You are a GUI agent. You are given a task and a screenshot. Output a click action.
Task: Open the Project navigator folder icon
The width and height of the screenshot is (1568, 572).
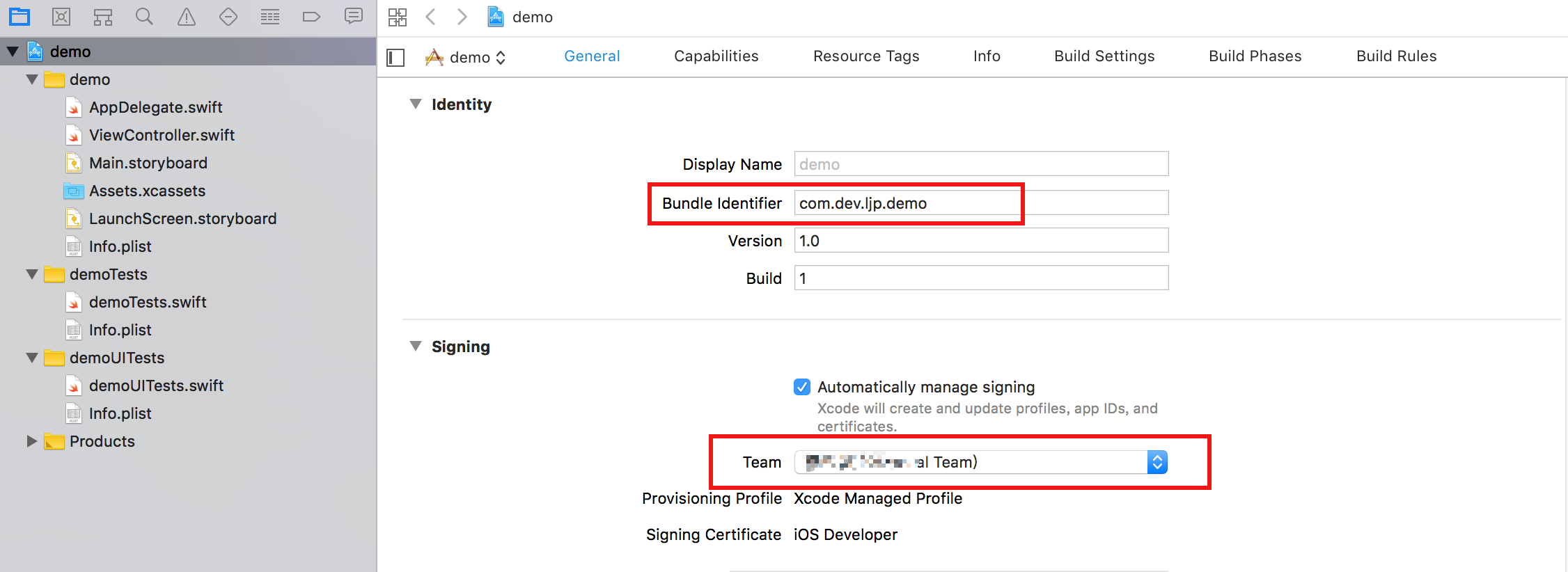[x=19, y=17]
